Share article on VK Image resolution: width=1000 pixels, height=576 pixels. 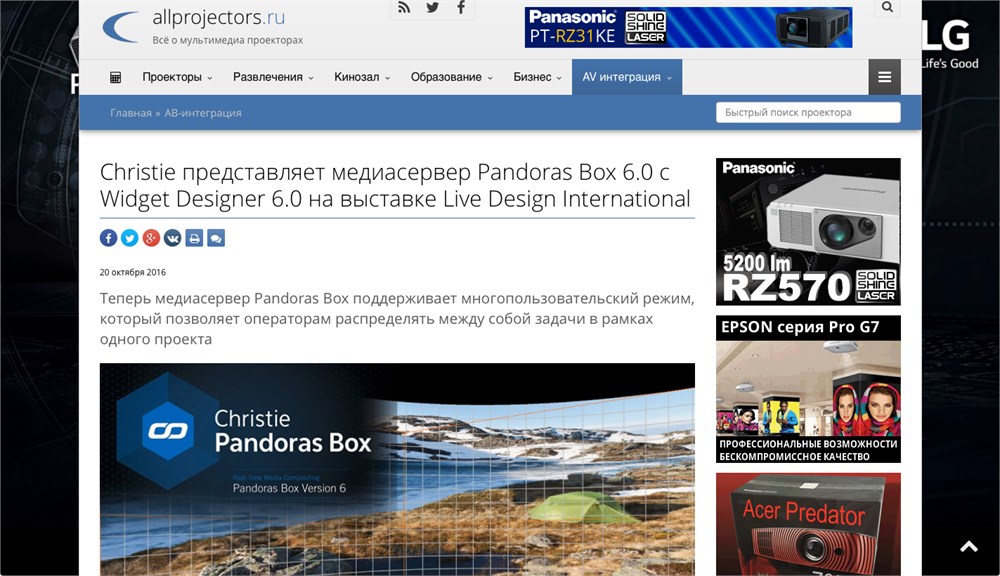tap(173, 238)
